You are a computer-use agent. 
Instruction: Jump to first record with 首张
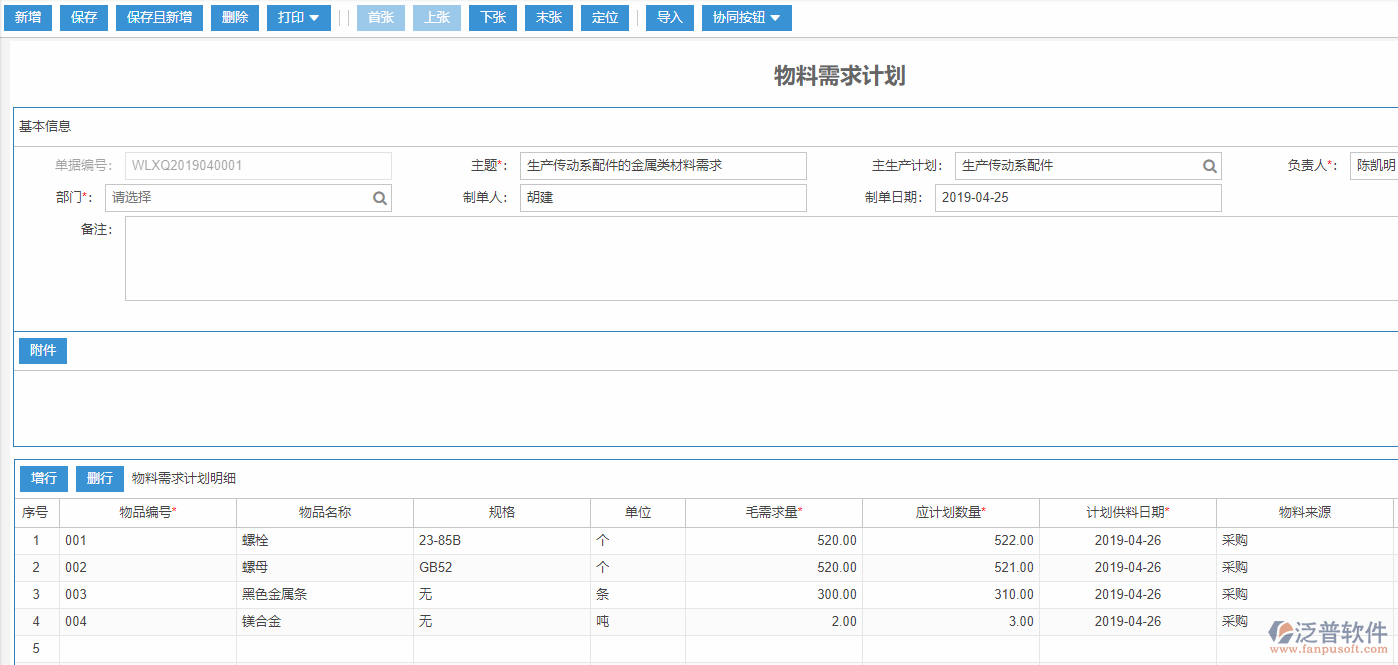[380, 17]
